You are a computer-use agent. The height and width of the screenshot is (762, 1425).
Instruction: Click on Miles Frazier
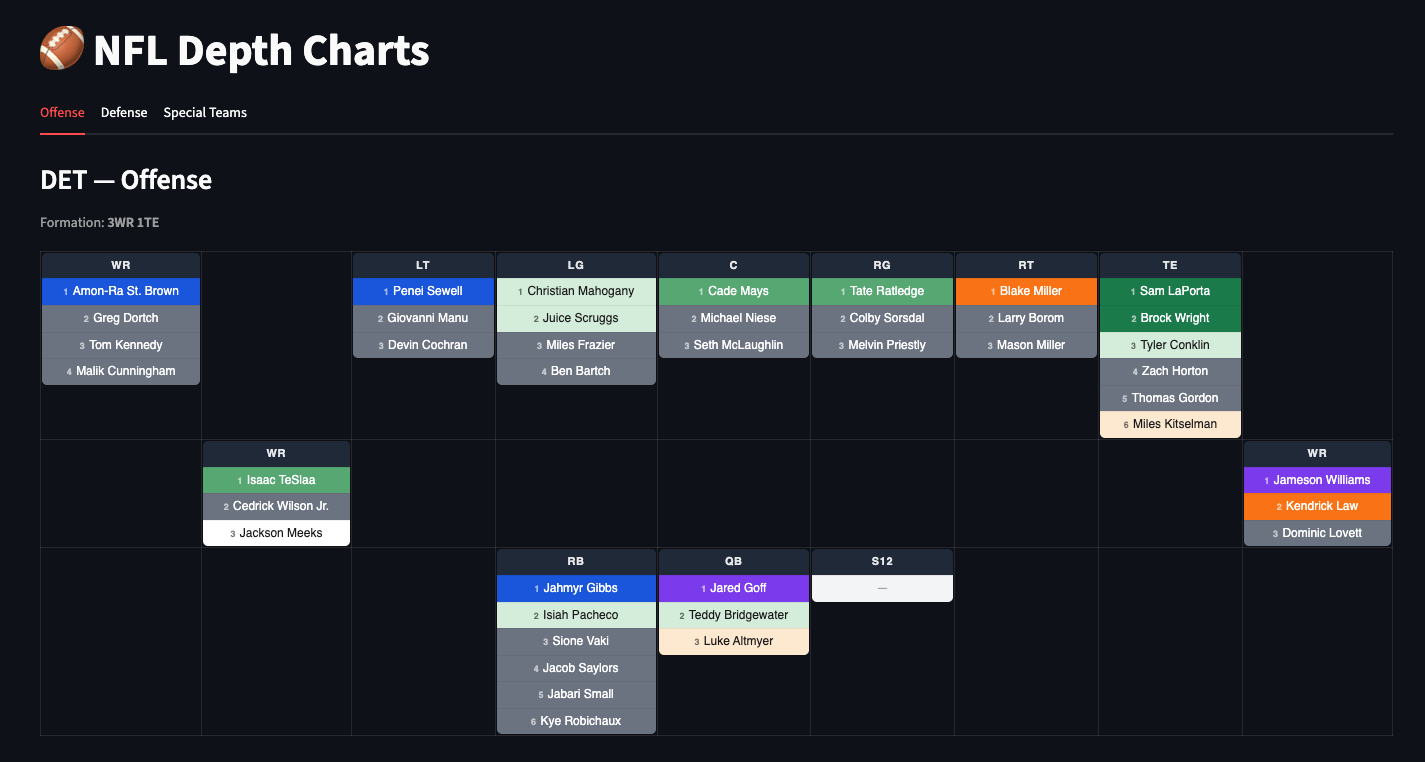tap(576, 345)
